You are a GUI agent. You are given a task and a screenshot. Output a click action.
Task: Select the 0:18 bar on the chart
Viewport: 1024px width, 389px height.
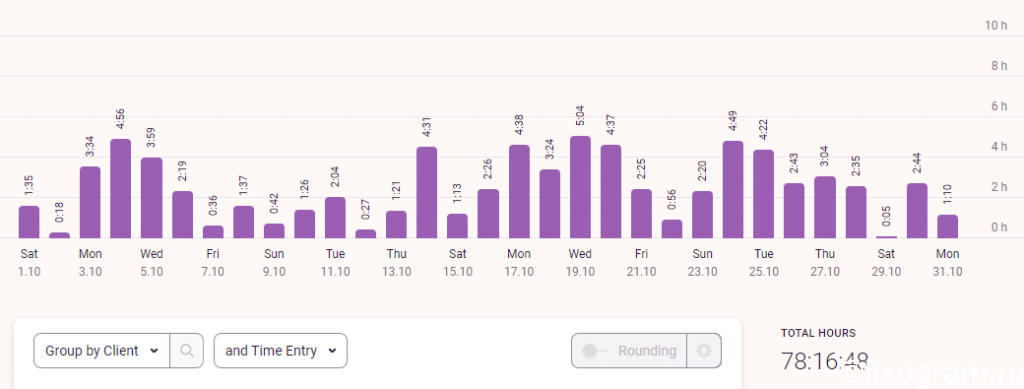[x=59, y=235]
